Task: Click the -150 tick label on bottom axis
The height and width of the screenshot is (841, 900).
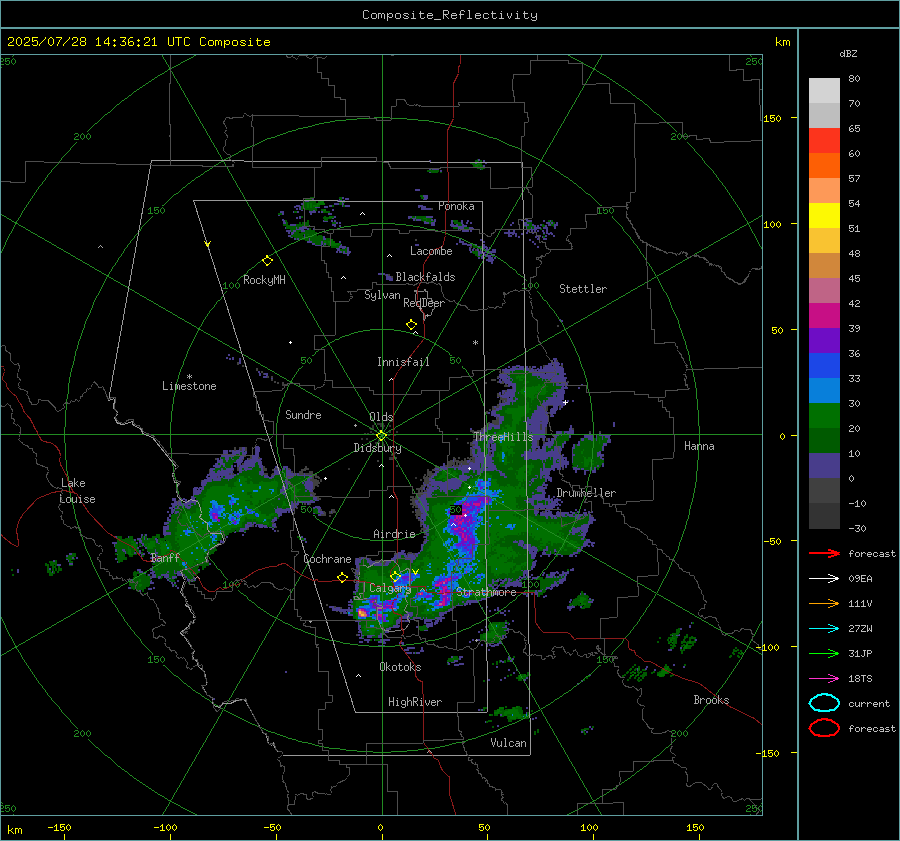Action: point(59,827)
